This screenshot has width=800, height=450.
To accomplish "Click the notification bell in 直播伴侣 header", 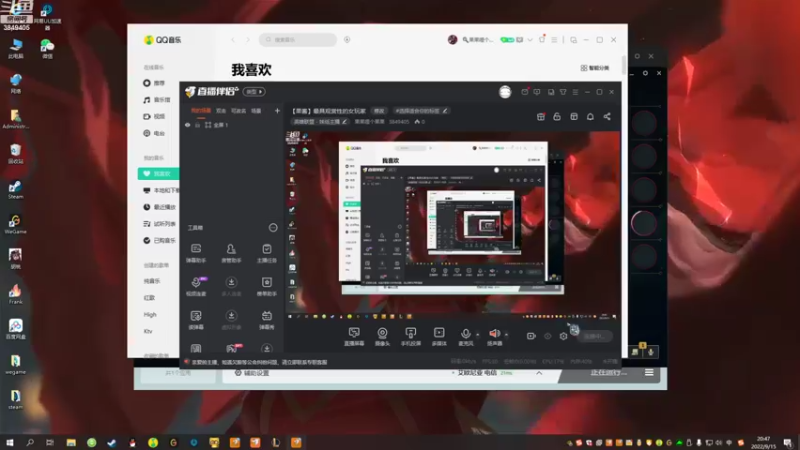I will click(590, 117).
